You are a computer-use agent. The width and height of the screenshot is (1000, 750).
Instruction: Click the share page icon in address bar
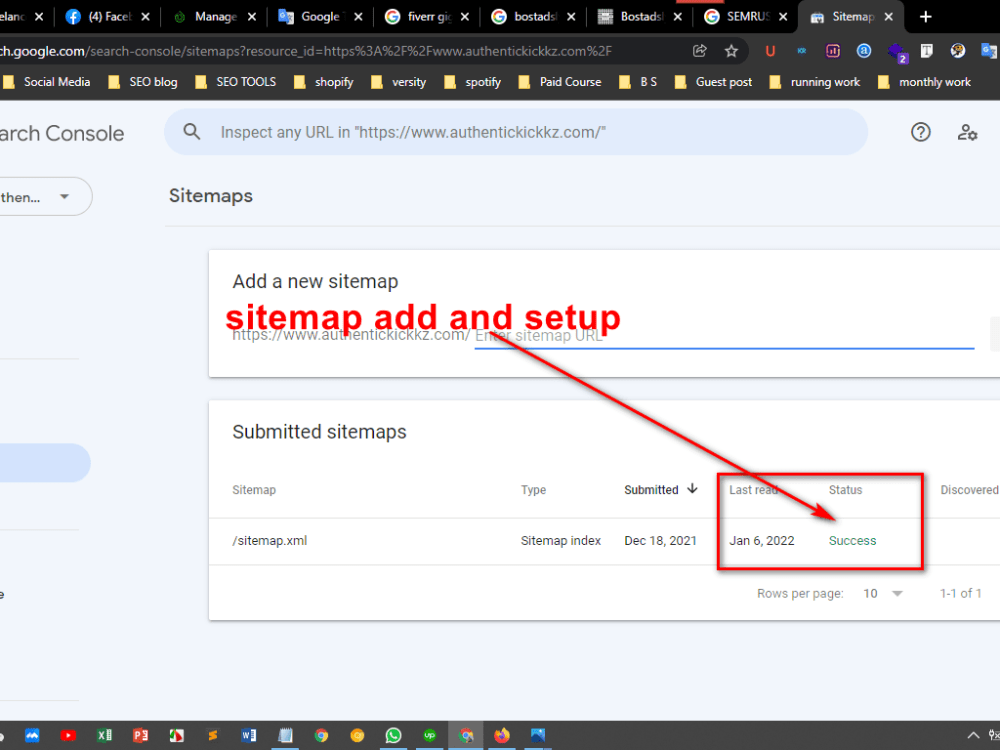(700, 51)
